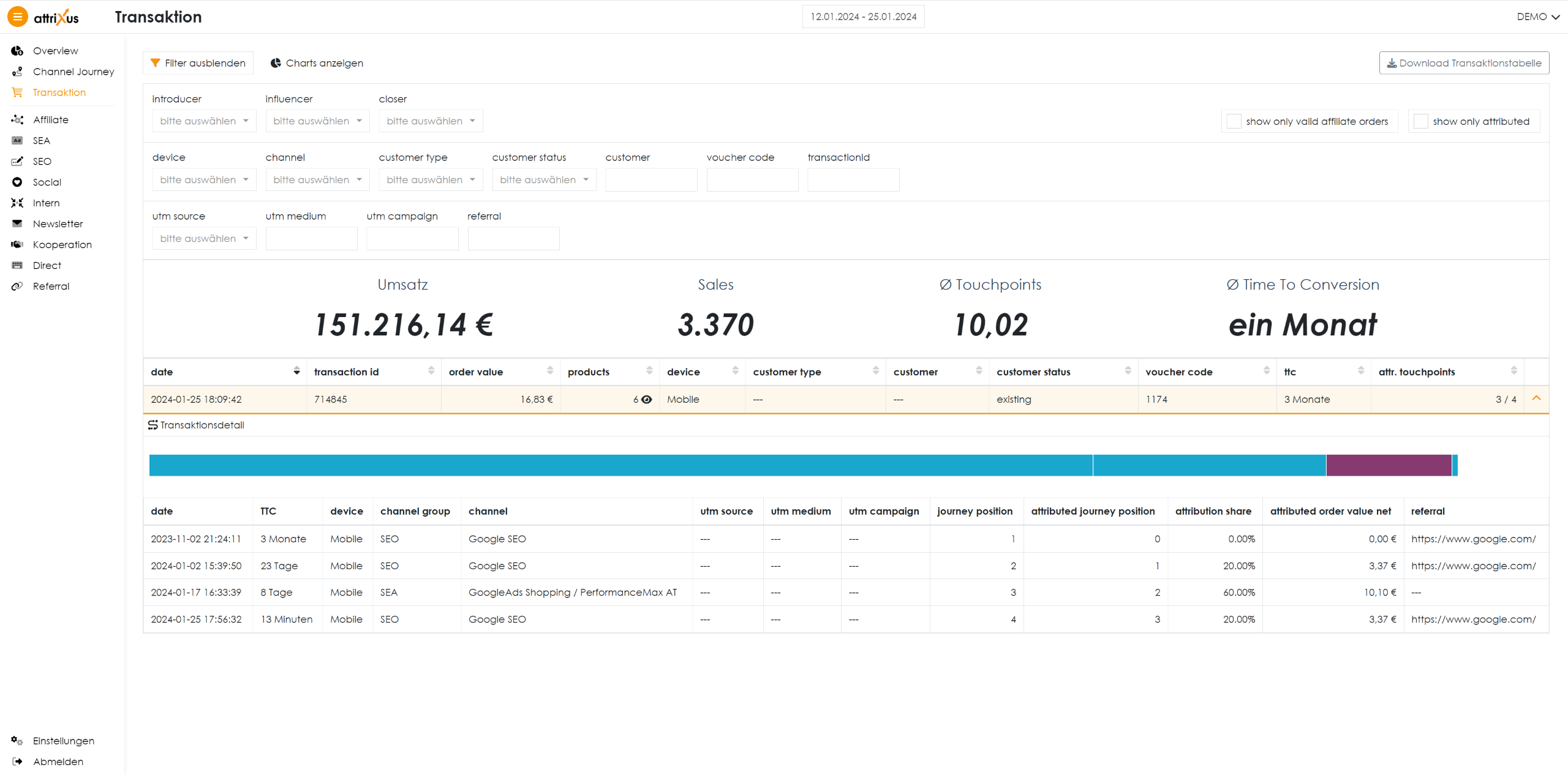Expand the customer status dropdown

click(x=544, y=180)
